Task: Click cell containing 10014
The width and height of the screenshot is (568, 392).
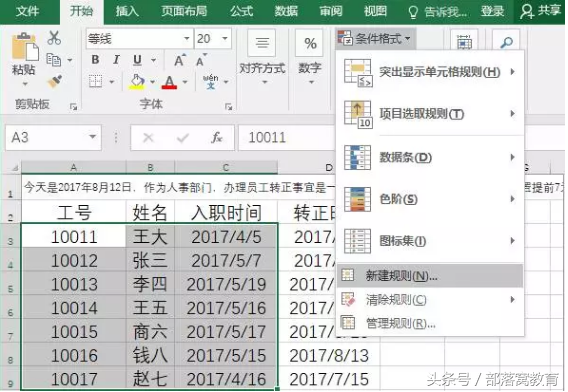Action: click(x=74, y=308)
